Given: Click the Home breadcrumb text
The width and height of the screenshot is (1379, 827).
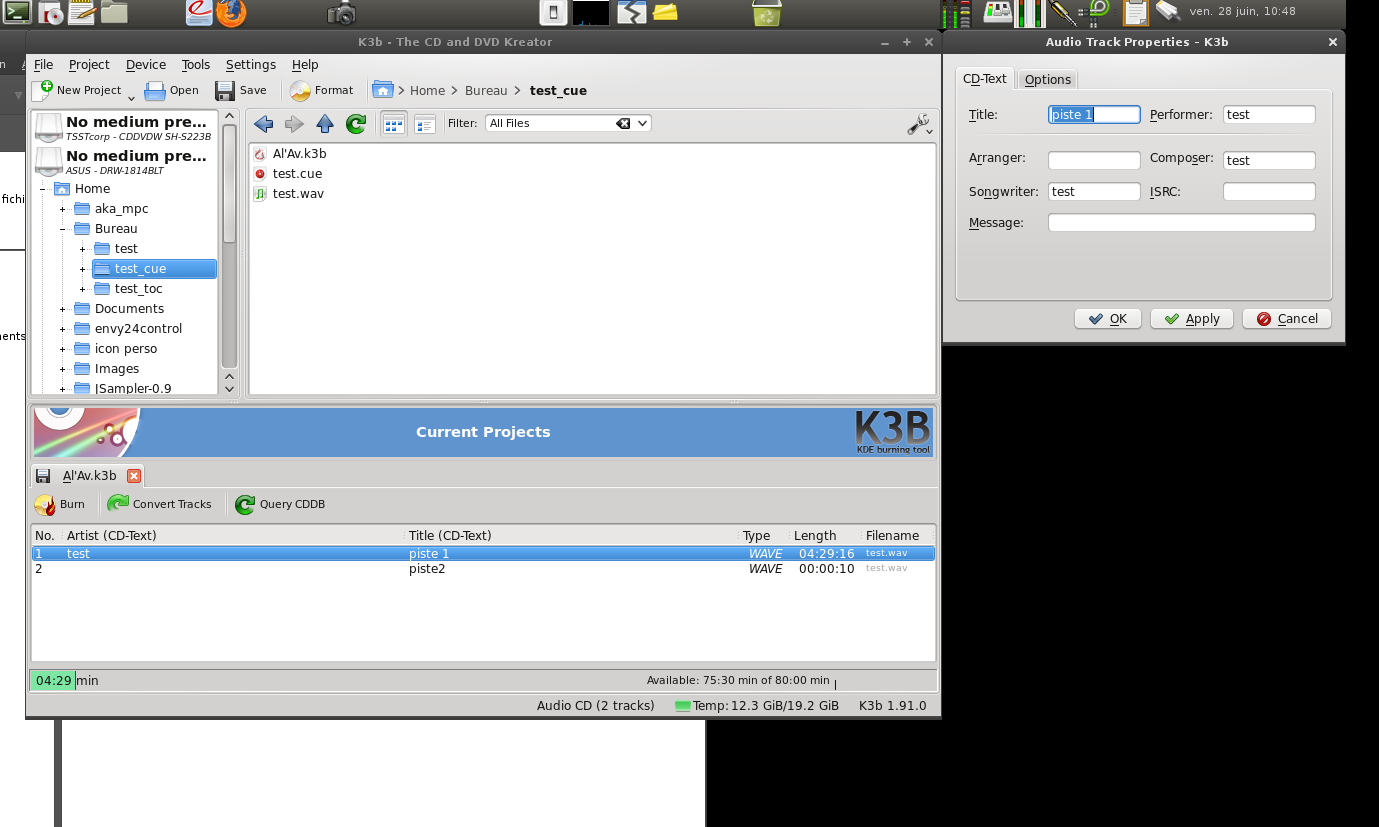Looking at the screenshot, I should 427,90.
